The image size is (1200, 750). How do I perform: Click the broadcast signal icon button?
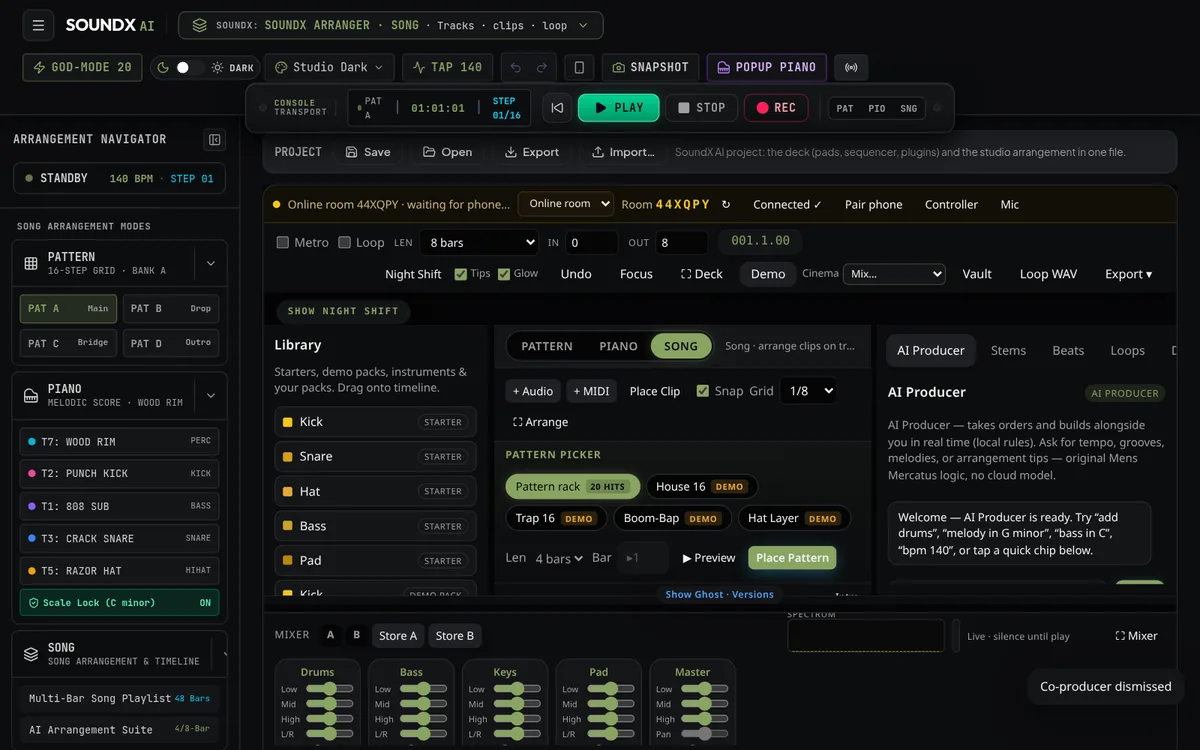pyautogui.click(x=851, y=67)
